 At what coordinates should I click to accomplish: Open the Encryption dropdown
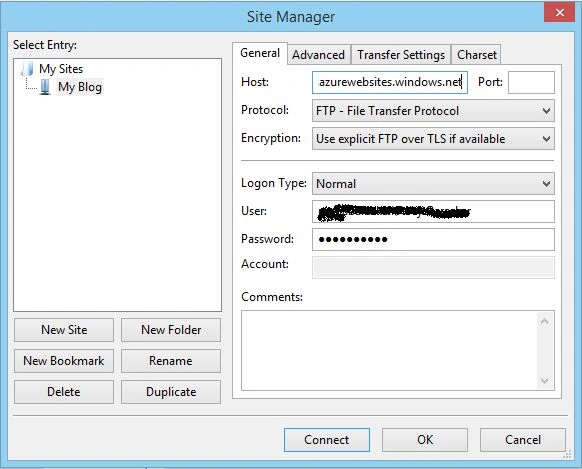[x=433, y=139]
